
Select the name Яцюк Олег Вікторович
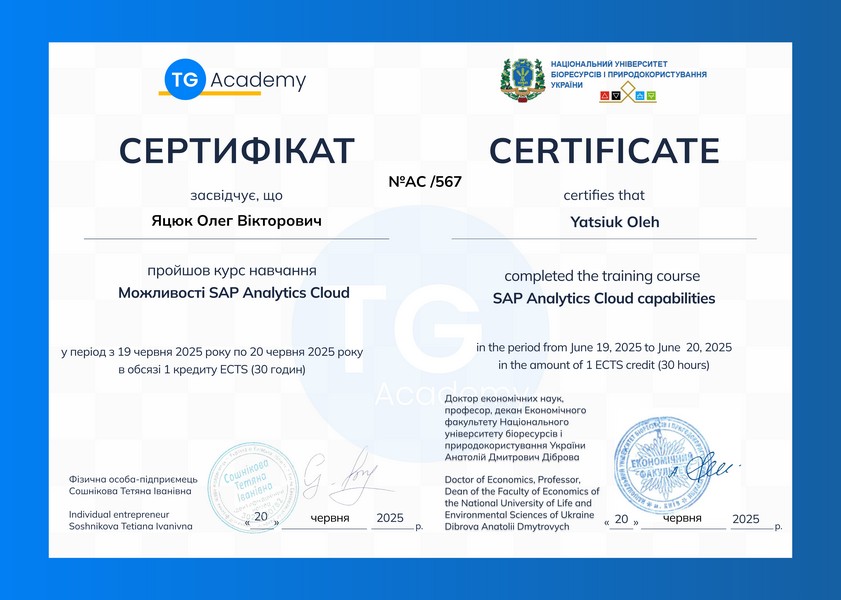tap(236, 219)
